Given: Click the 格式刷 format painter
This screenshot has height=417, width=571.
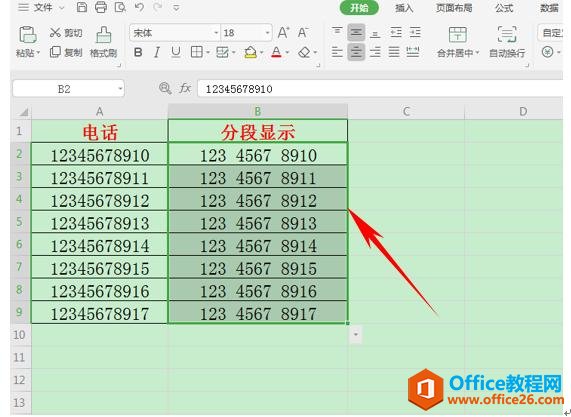Looking at the screenshot, I should point(103,42).
